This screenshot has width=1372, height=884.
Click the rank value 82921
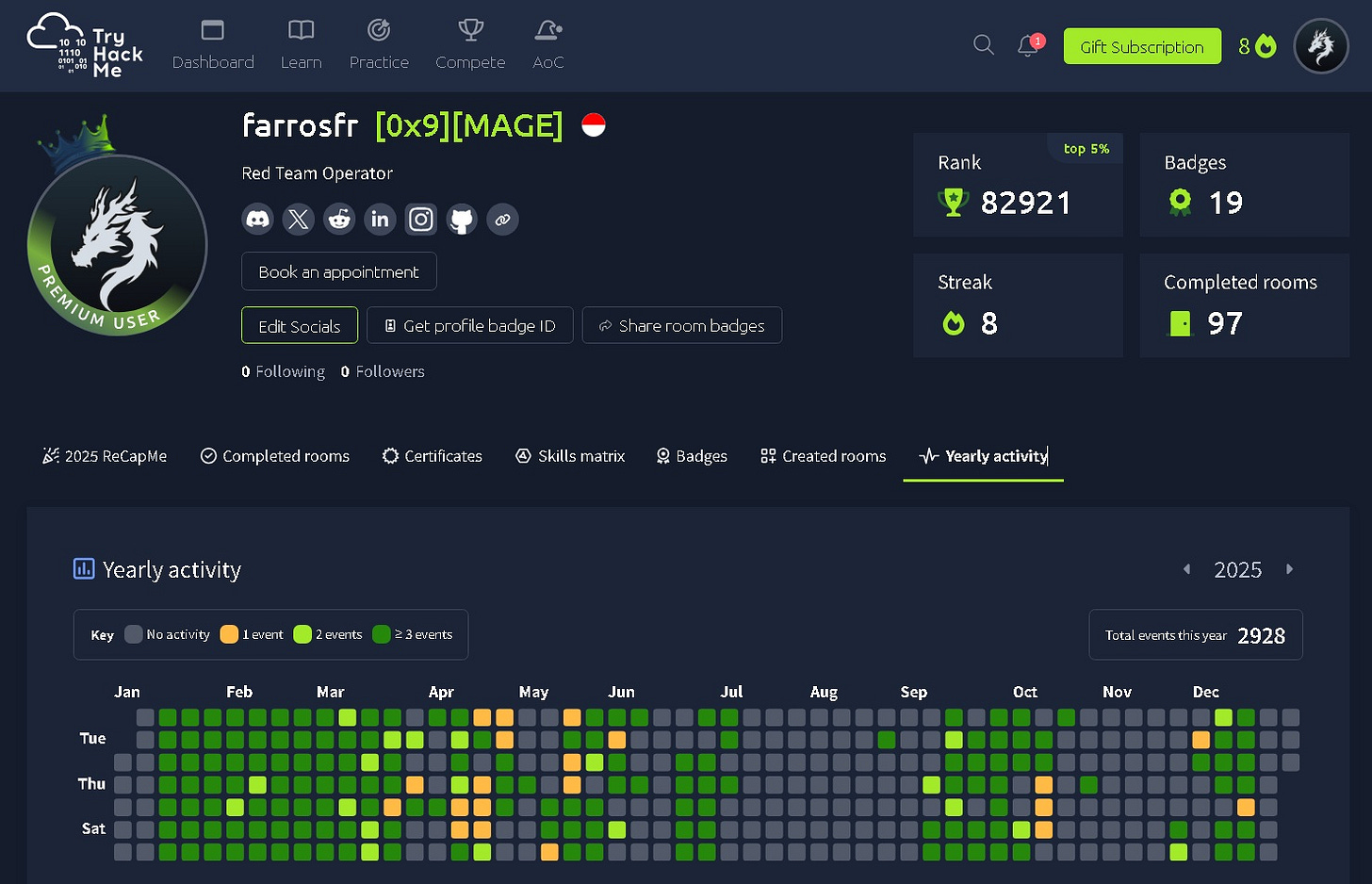point(1026,203)
